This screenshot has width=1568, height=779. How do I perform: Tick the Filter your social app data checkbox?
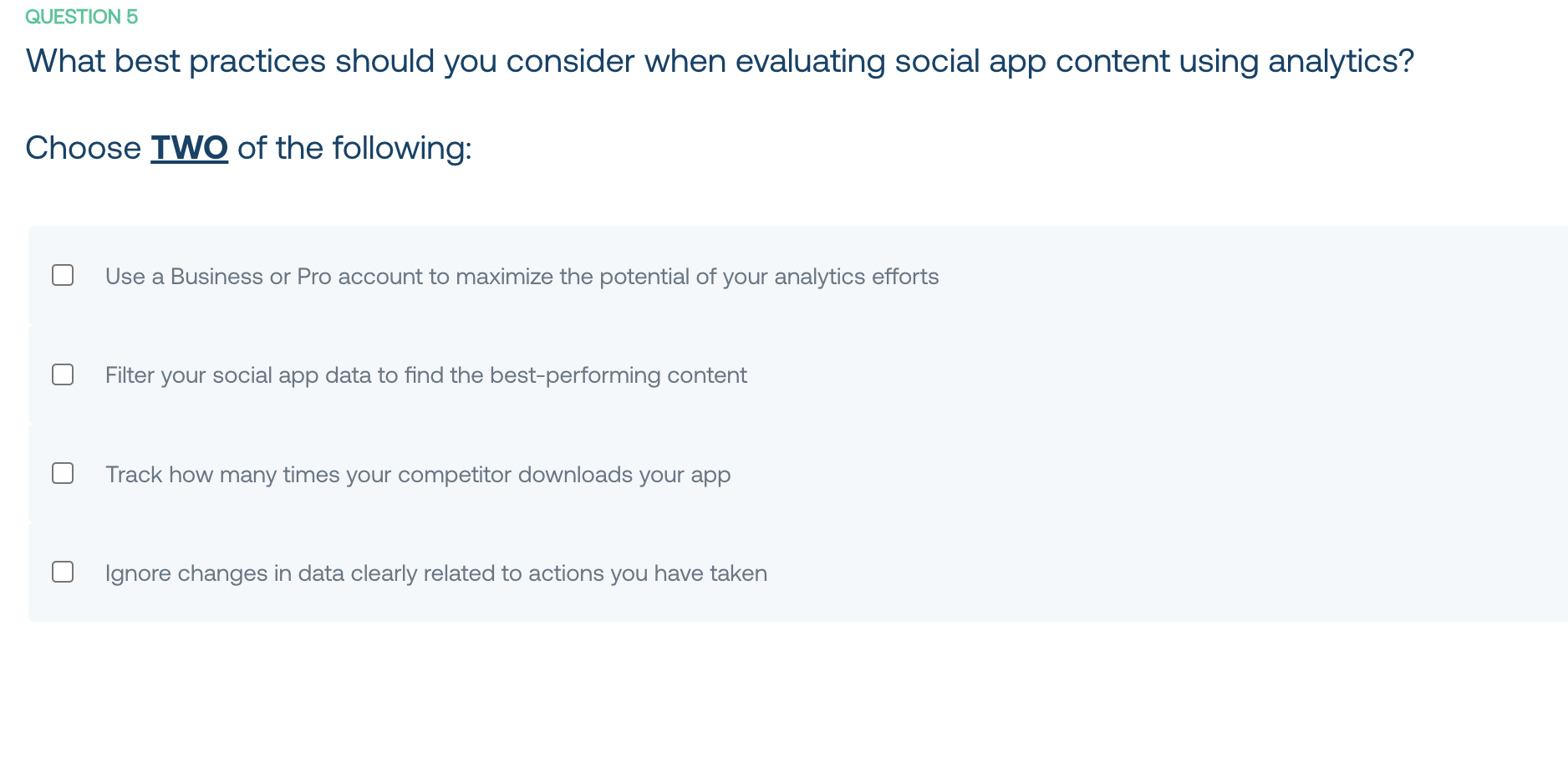pos(63,374)
